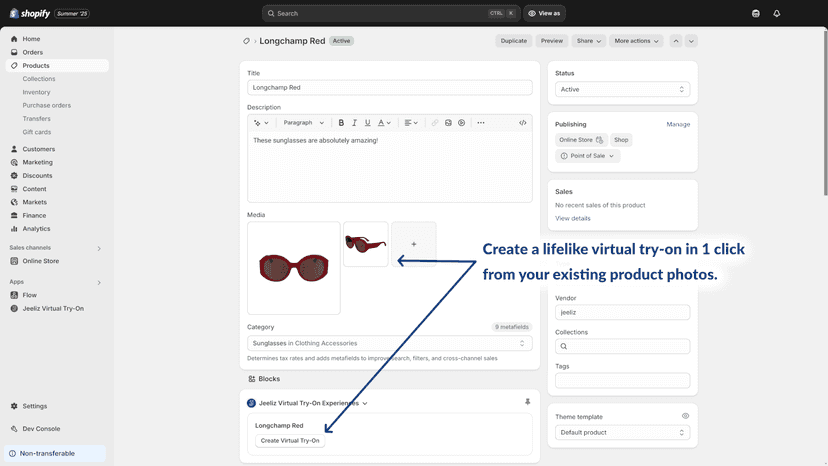The width and height of the screenshot is (828, 466).
Task: Add new media with plus tile
Action: pyautogui.click(x=413, y=244)
